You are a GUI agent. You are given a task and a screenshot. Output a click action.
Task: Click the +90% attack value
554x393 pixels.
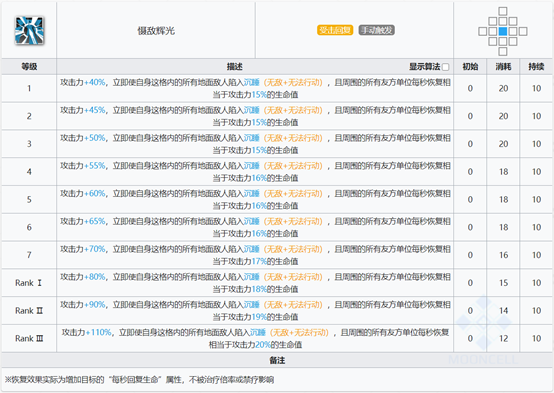(x=95, y=305)
